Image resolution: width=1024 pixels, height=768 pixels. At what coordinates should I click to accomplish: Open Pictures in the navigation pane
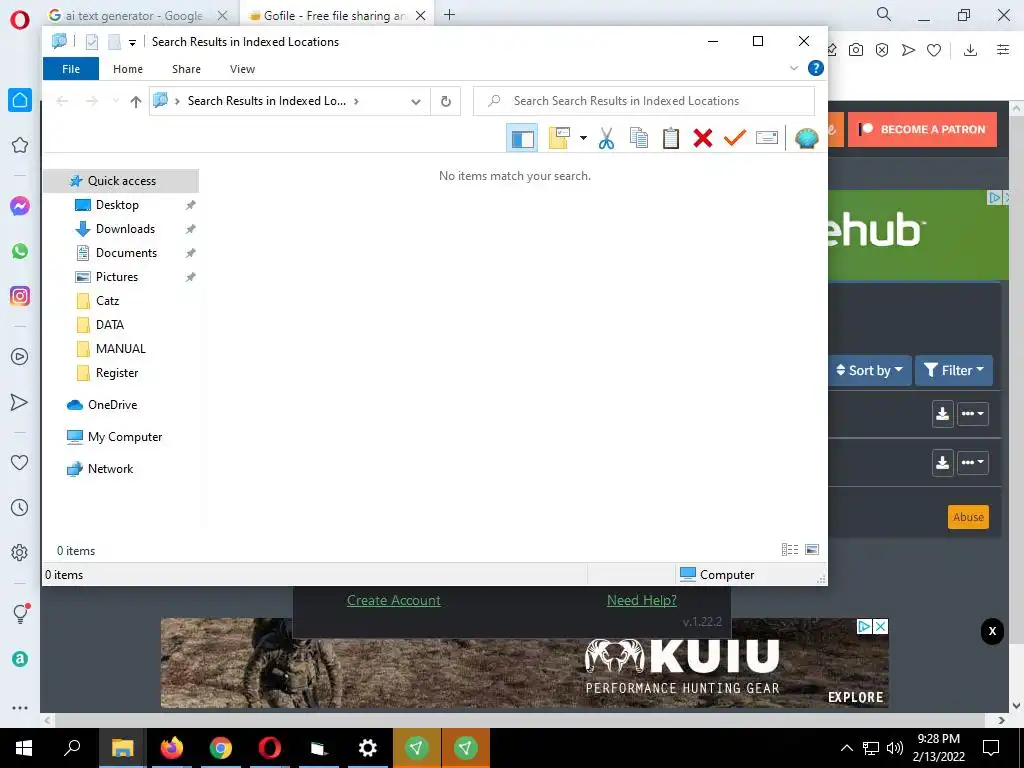116,277
